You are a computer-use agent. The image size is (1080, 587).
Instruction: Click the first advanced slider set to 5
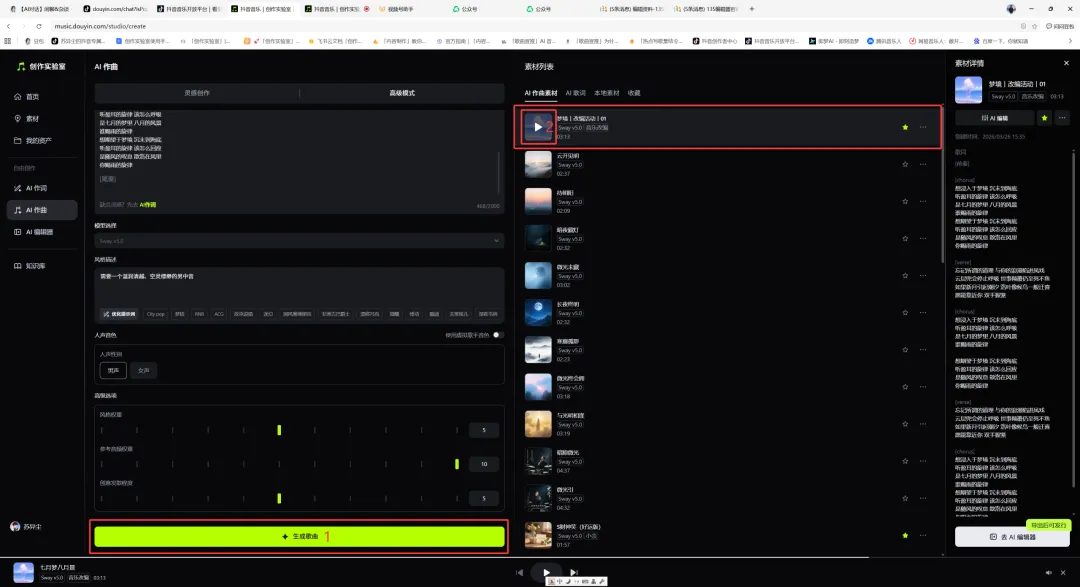click(279, 430)
